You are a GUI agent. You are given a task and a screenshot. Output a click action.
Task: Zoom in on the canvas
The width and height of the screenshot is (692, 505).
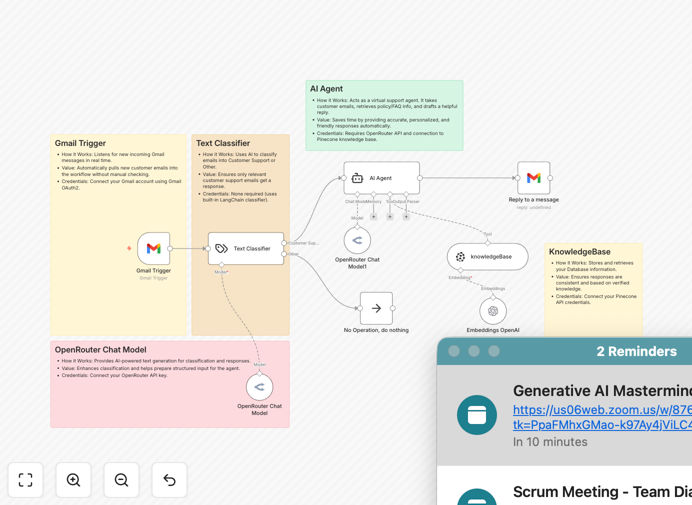pos(73,480)
